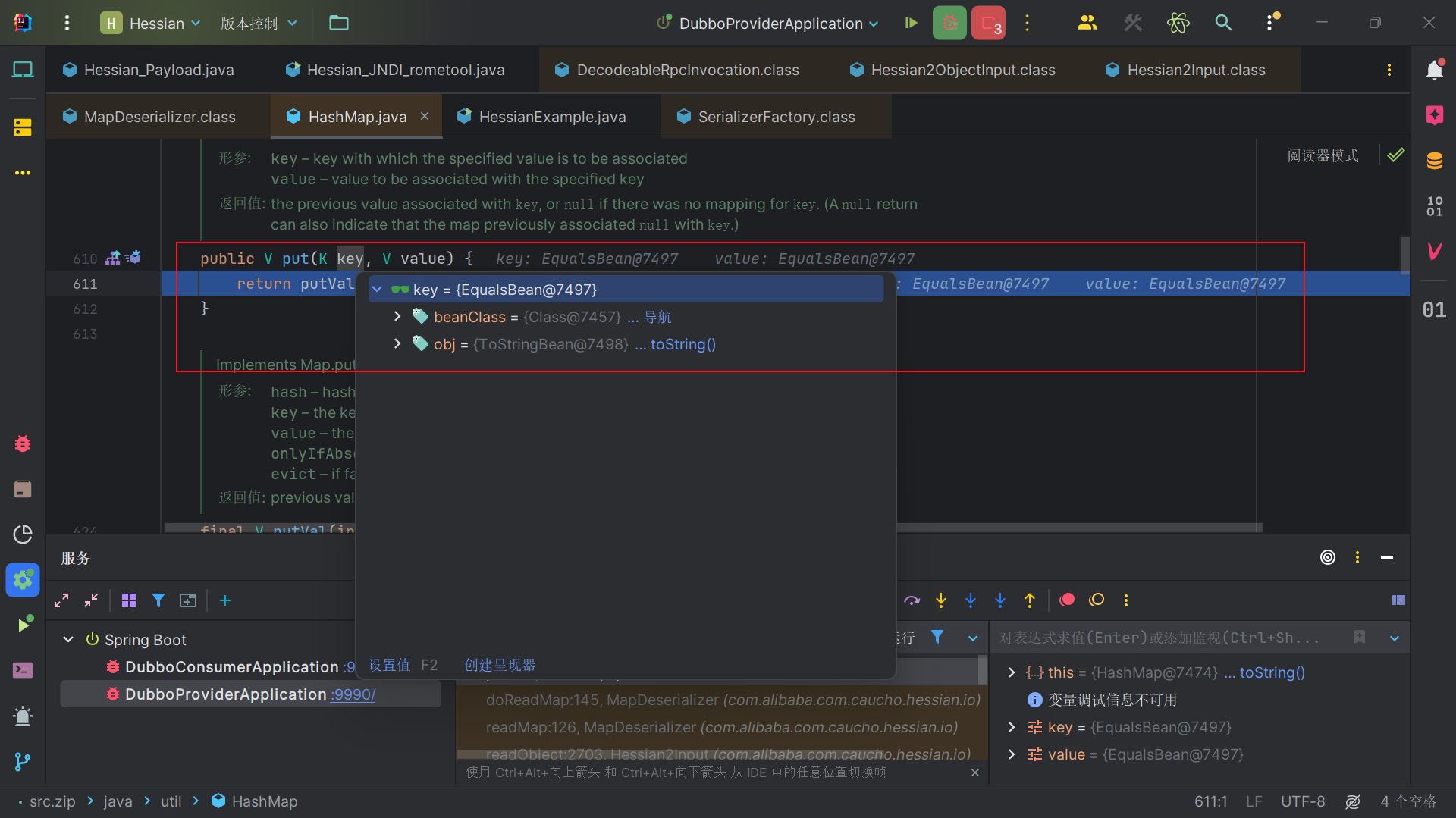
Task: Switch to DecodeableRpcInvocation.class tab
Action: (677, 70)
